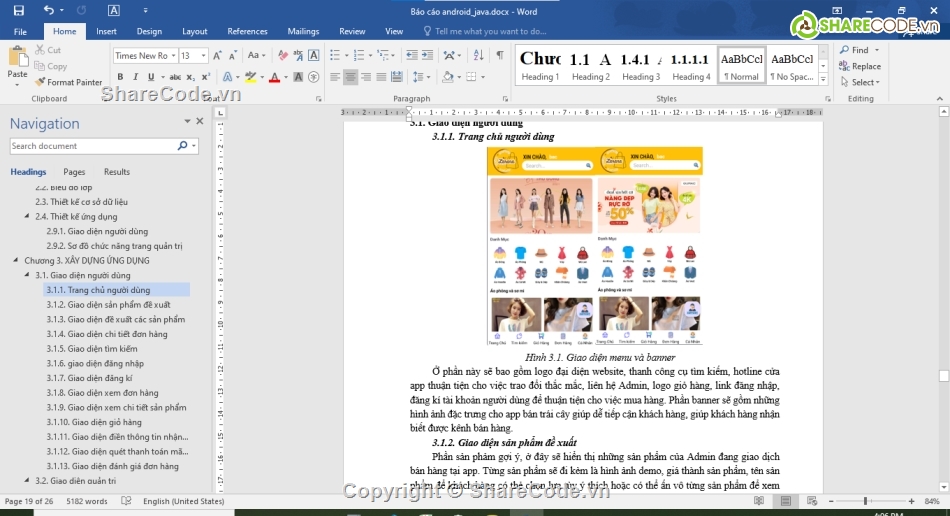Open the Pages tab in Navigation pane
Screen dimensions: 950x516
coord(74,172)
